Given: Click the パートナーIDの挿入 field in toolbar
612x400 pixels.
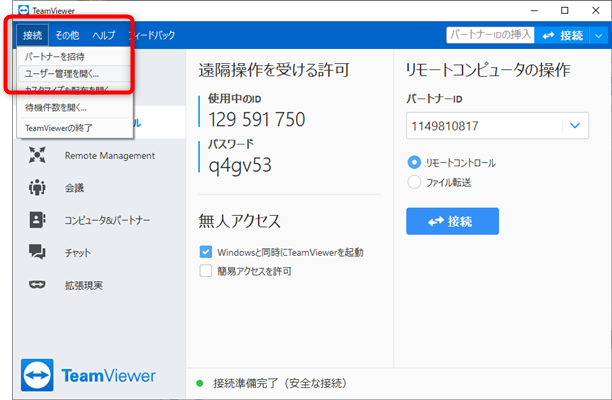Looking at the screenshot, I should point(490,35).
